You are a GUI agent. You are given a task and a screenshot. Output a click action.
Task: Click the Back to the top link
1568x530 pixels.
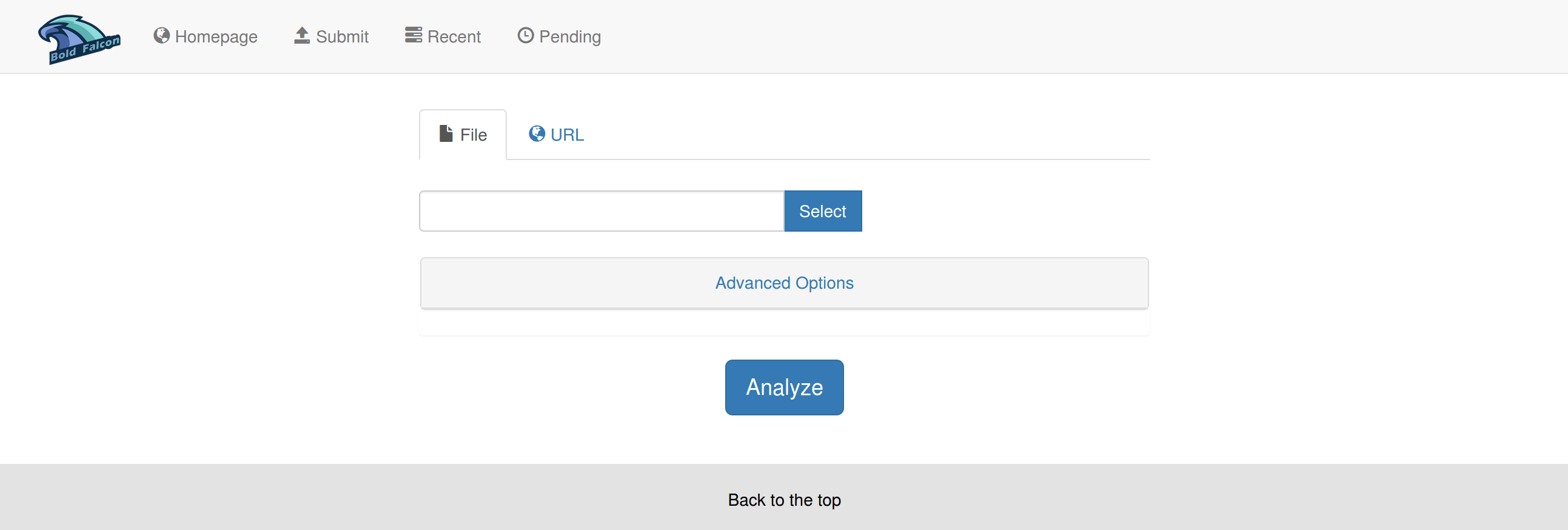pos(784,500)
